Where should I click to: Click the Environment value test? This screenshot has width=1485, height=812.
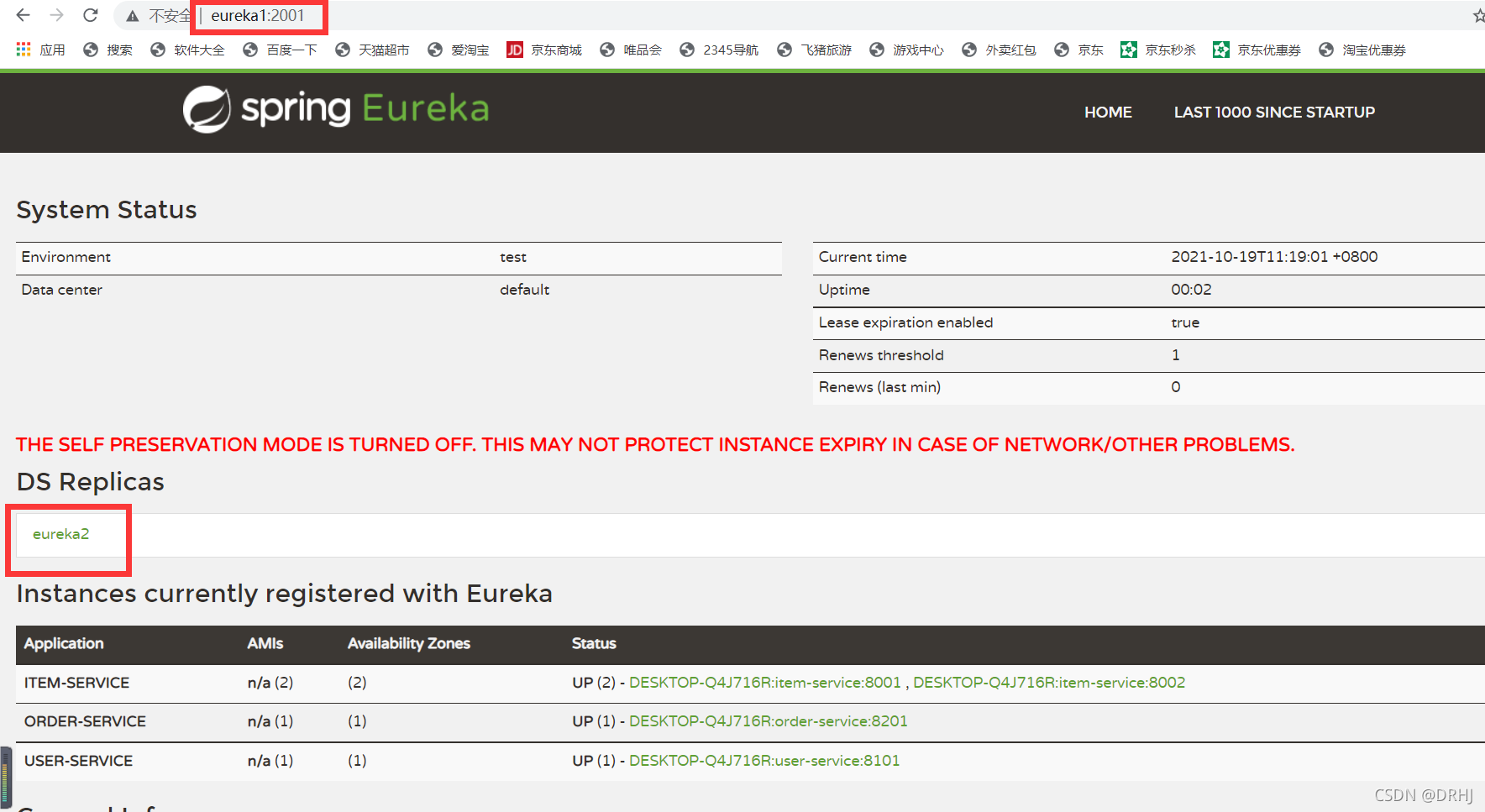pyautogui.click(x=513, y=257)
